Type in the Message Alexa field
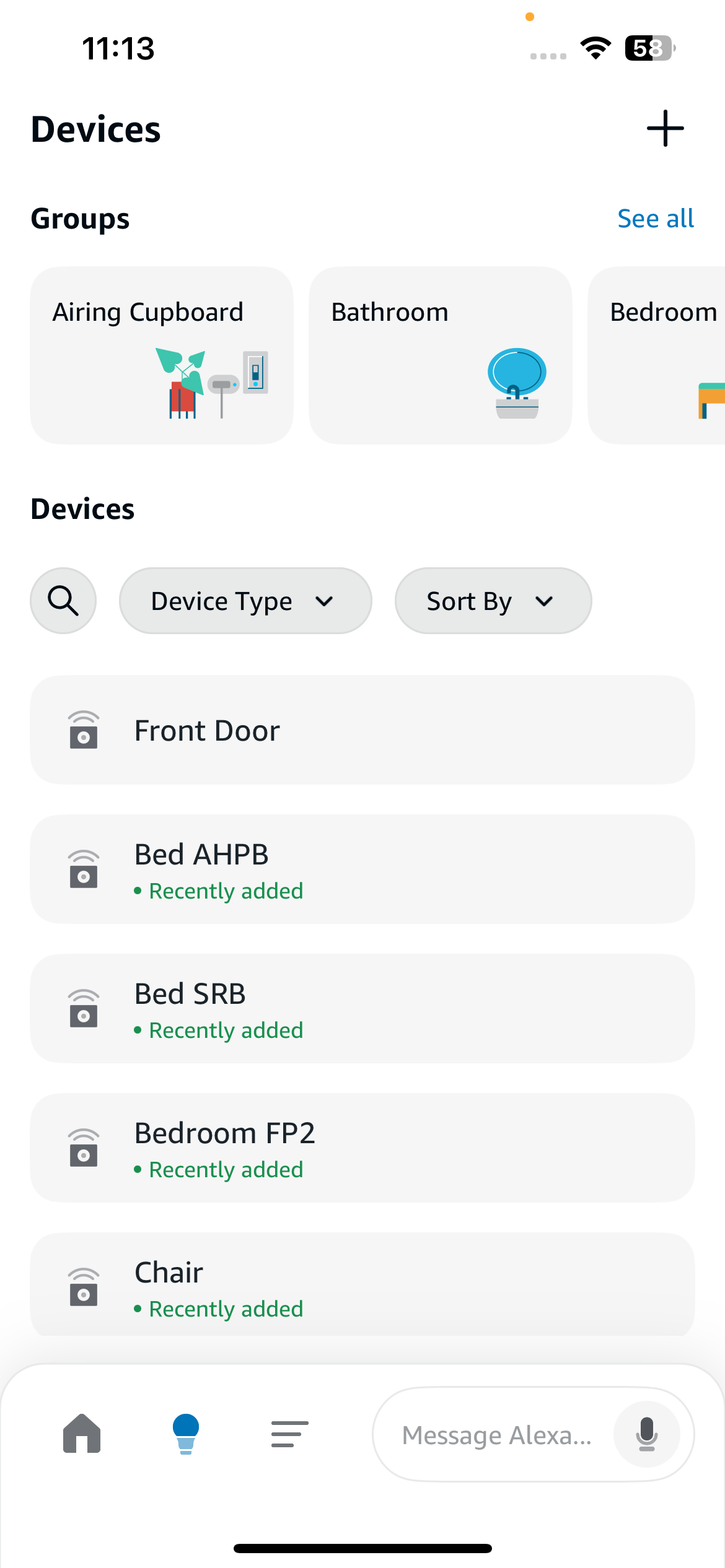The image size is (725, 1568). 497,1435
